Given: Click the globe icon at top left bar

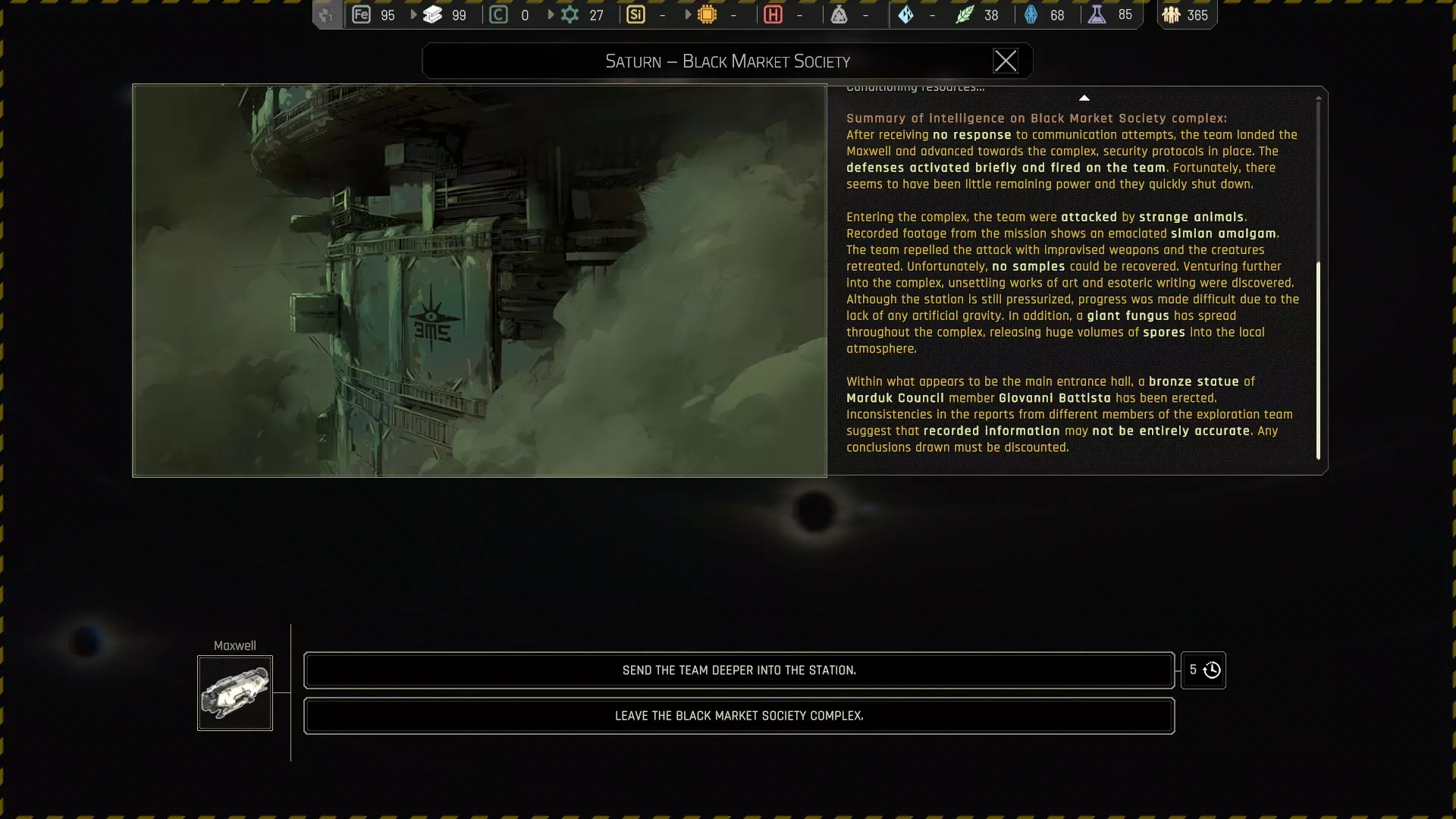Looking at the screenshot, I should tap(327, 14).
